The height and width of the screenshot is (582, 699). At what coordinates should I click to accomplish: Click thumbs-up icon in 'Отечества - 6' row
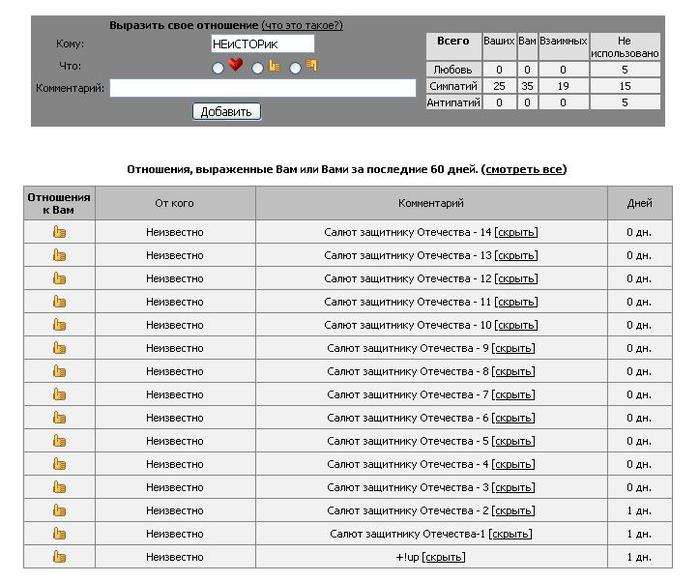(x=59, y=417)
